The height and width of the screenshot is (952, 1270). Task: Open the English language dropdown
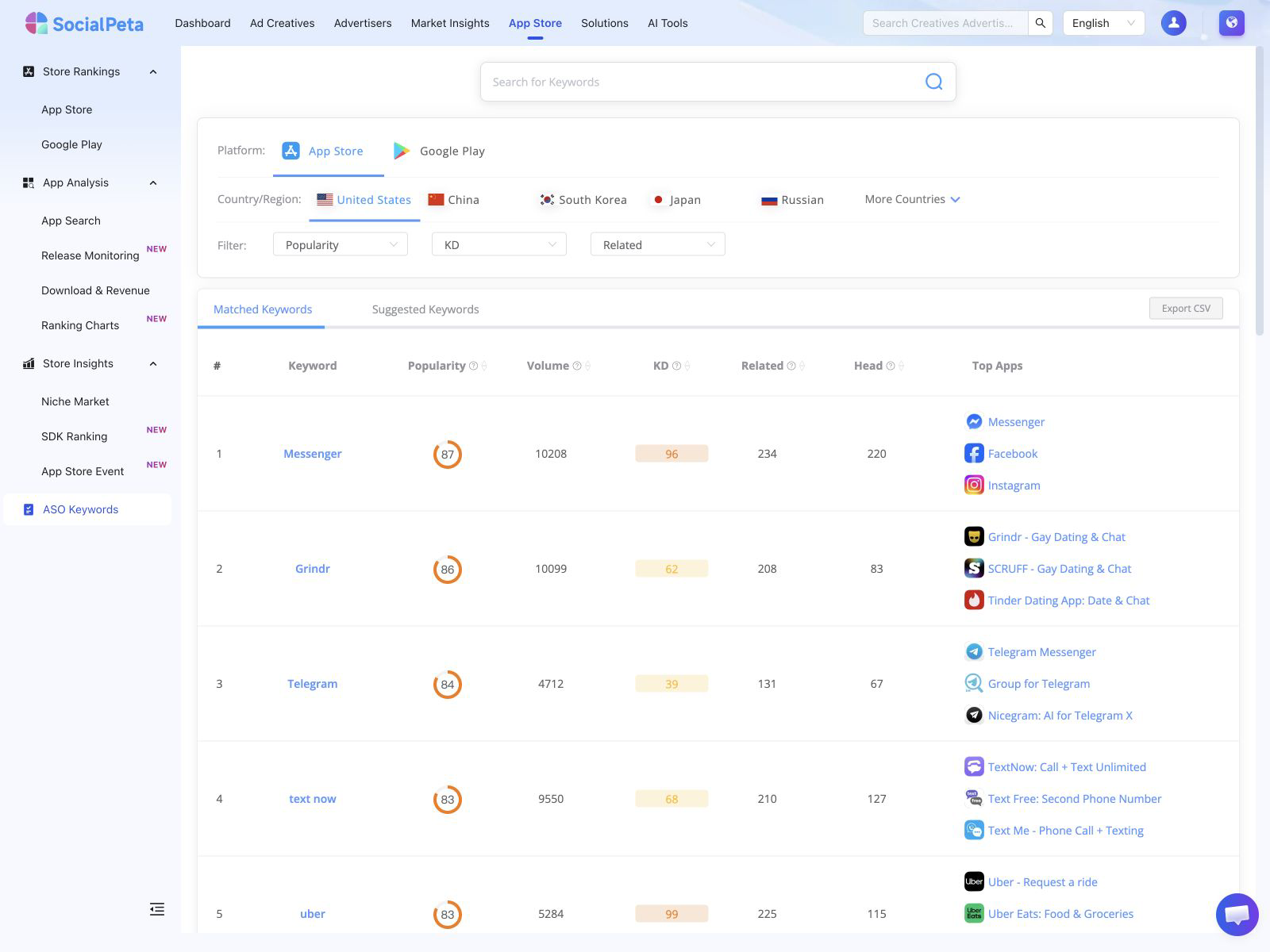[1103, 23]
